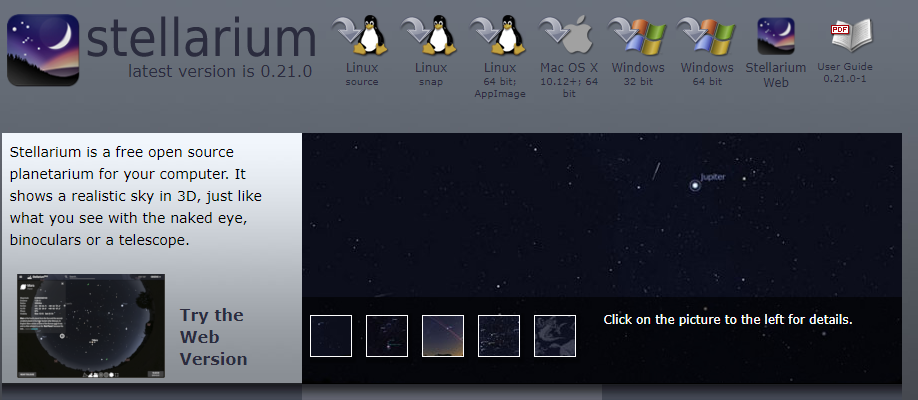Image resolution: width=918 pixels, height=400 pixels.
Task: Open the web version screenshot preview
Action: (x=91, y=326)
